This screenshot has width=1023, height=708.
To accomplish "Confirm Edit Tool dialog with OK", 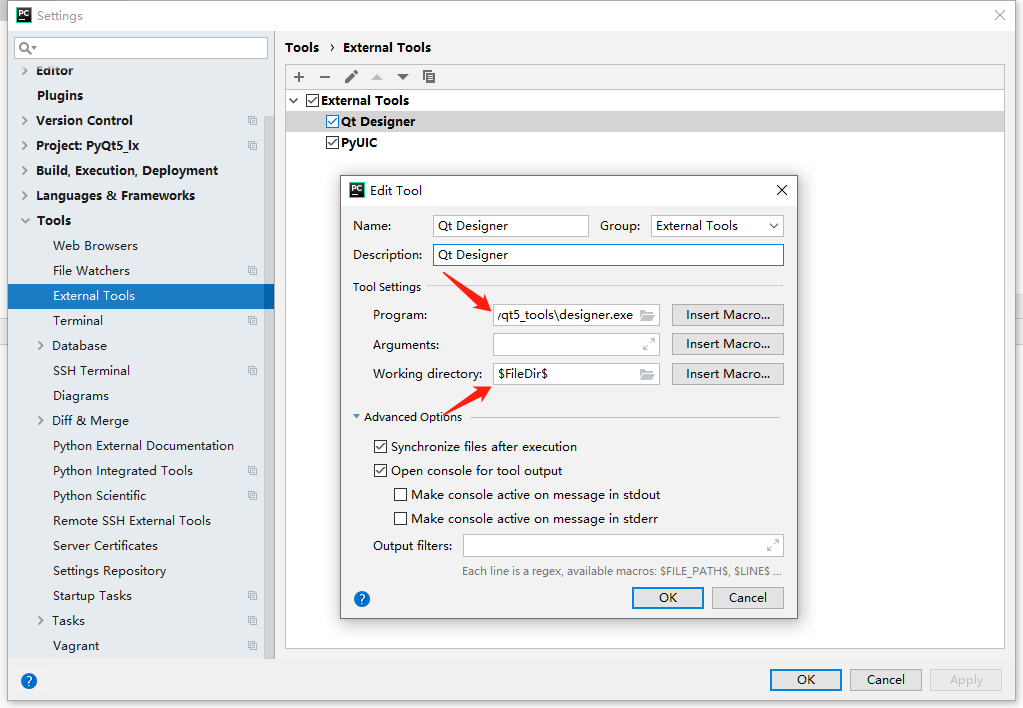I will [x=667, y=598].
